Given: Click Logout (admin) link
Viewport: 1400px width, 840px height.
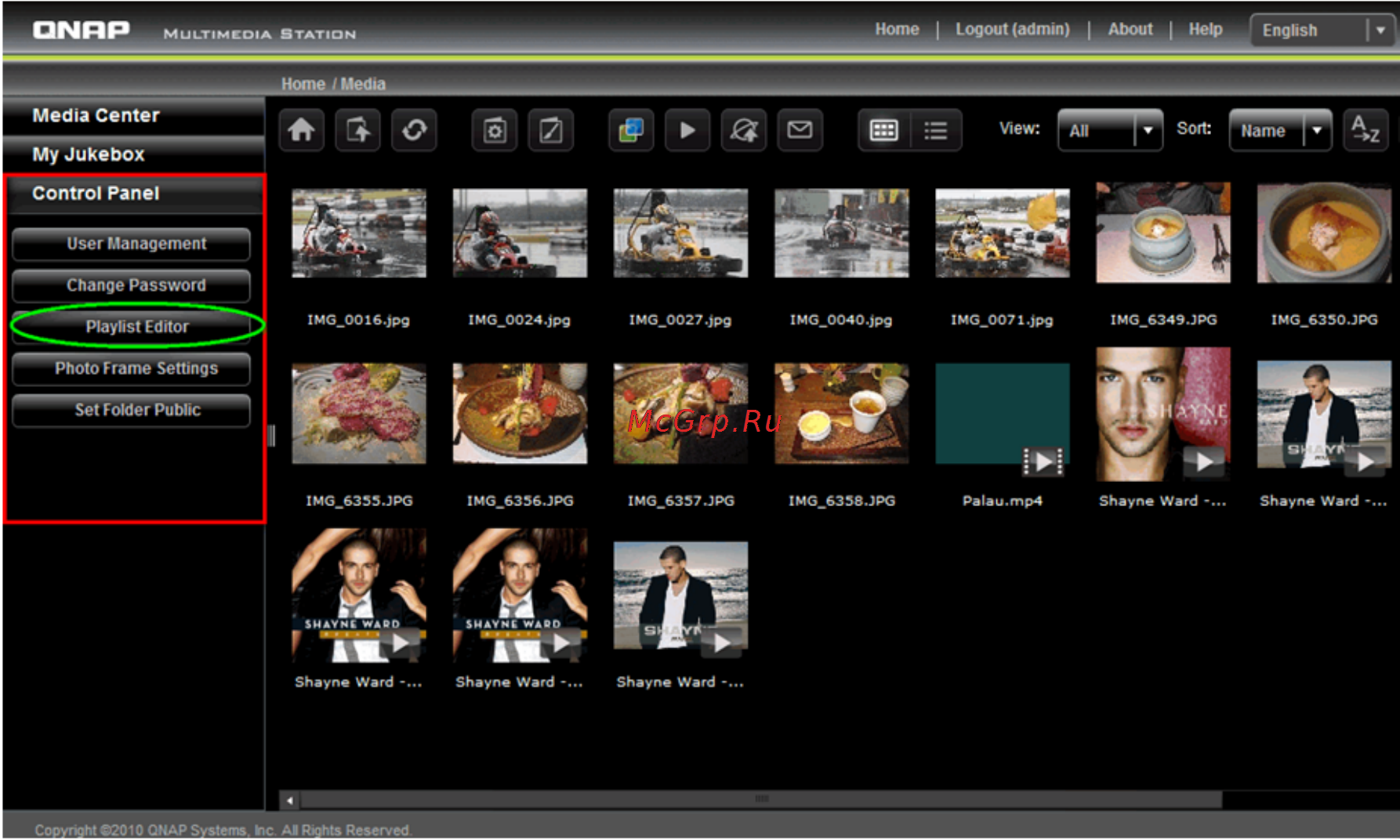Looking at the screenshot, I should 1012,30.
